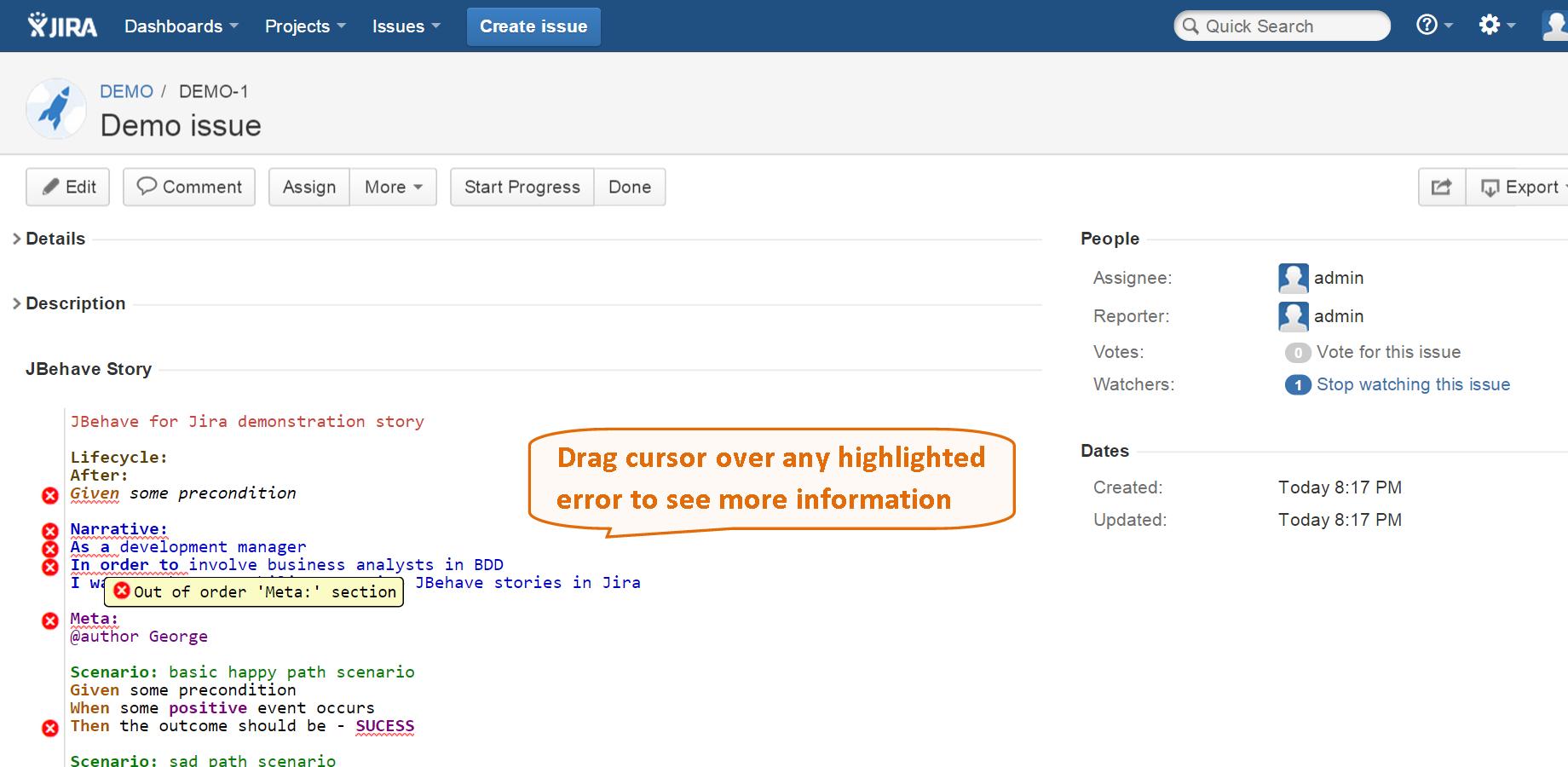Click the error icon beside In order to

pos(50,567)
